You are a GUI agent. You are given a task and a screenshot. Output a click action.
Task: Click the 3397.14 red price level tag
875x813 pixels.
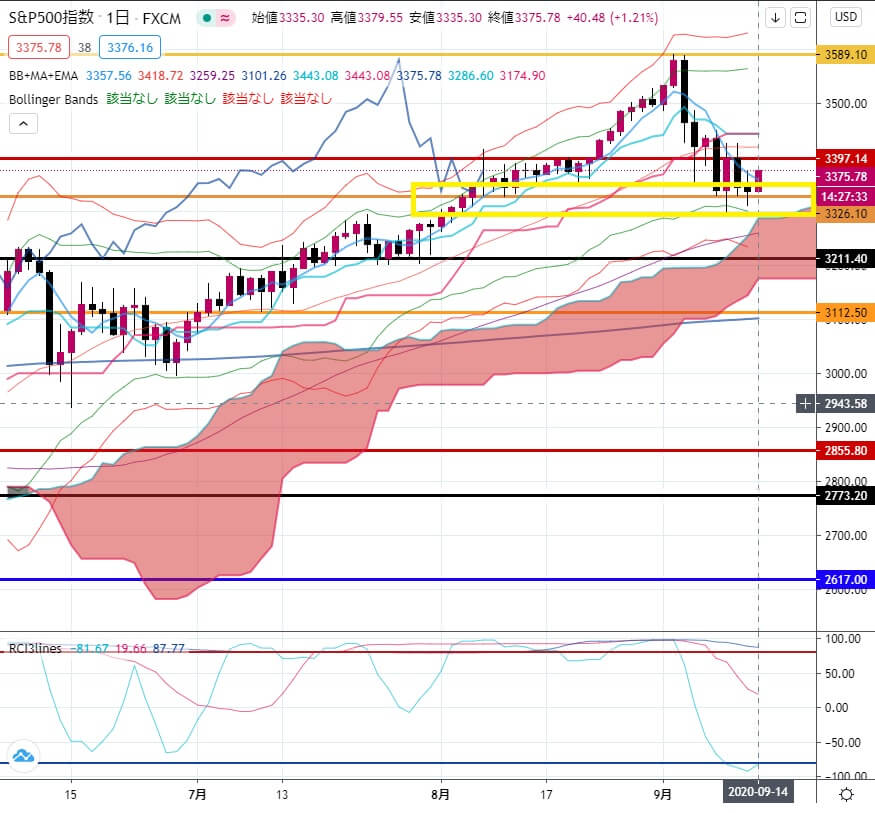pos(845,158)
